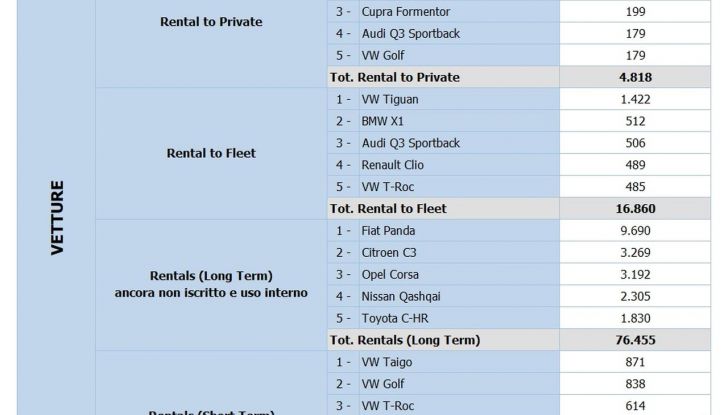
Task: Select the Rentals (Long Term) category cell
Action: tap(211, 284)
